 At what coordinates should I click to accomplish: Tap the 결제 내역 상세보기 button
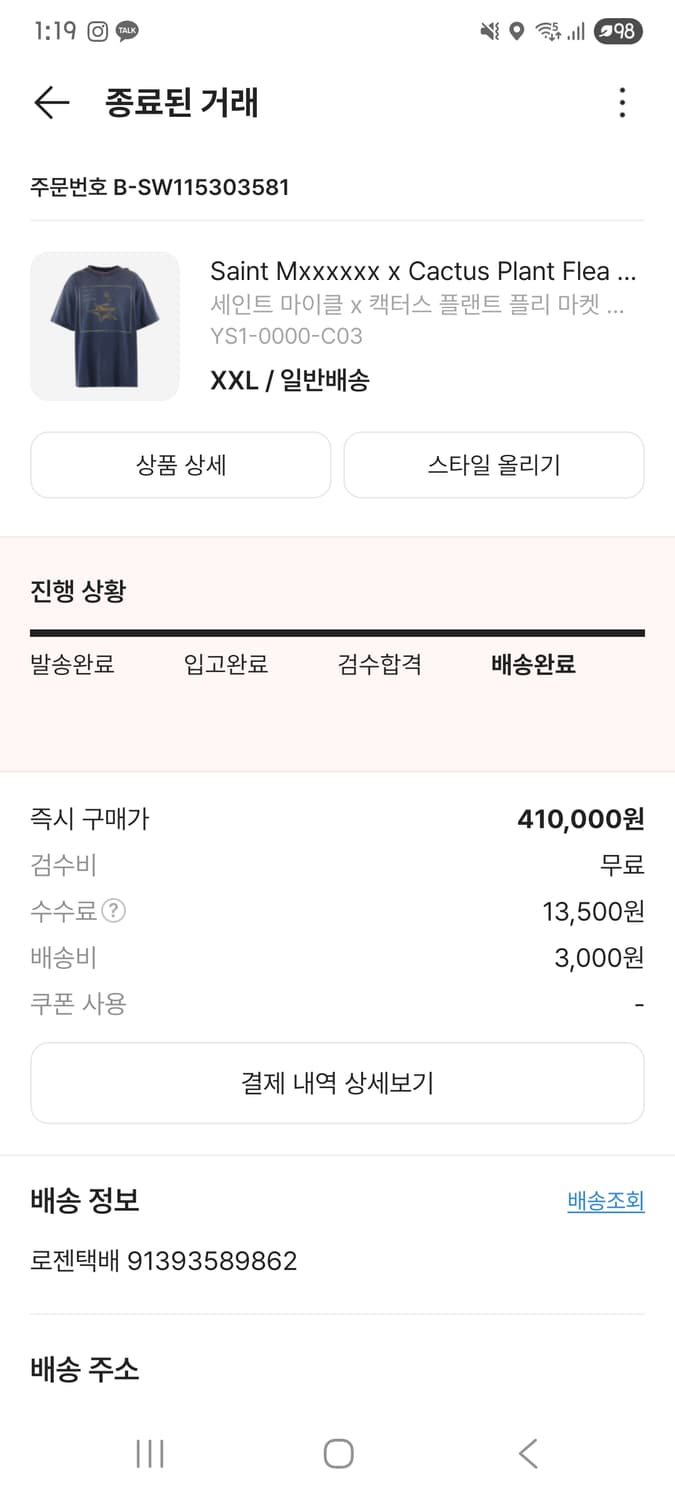(337, 1082)
